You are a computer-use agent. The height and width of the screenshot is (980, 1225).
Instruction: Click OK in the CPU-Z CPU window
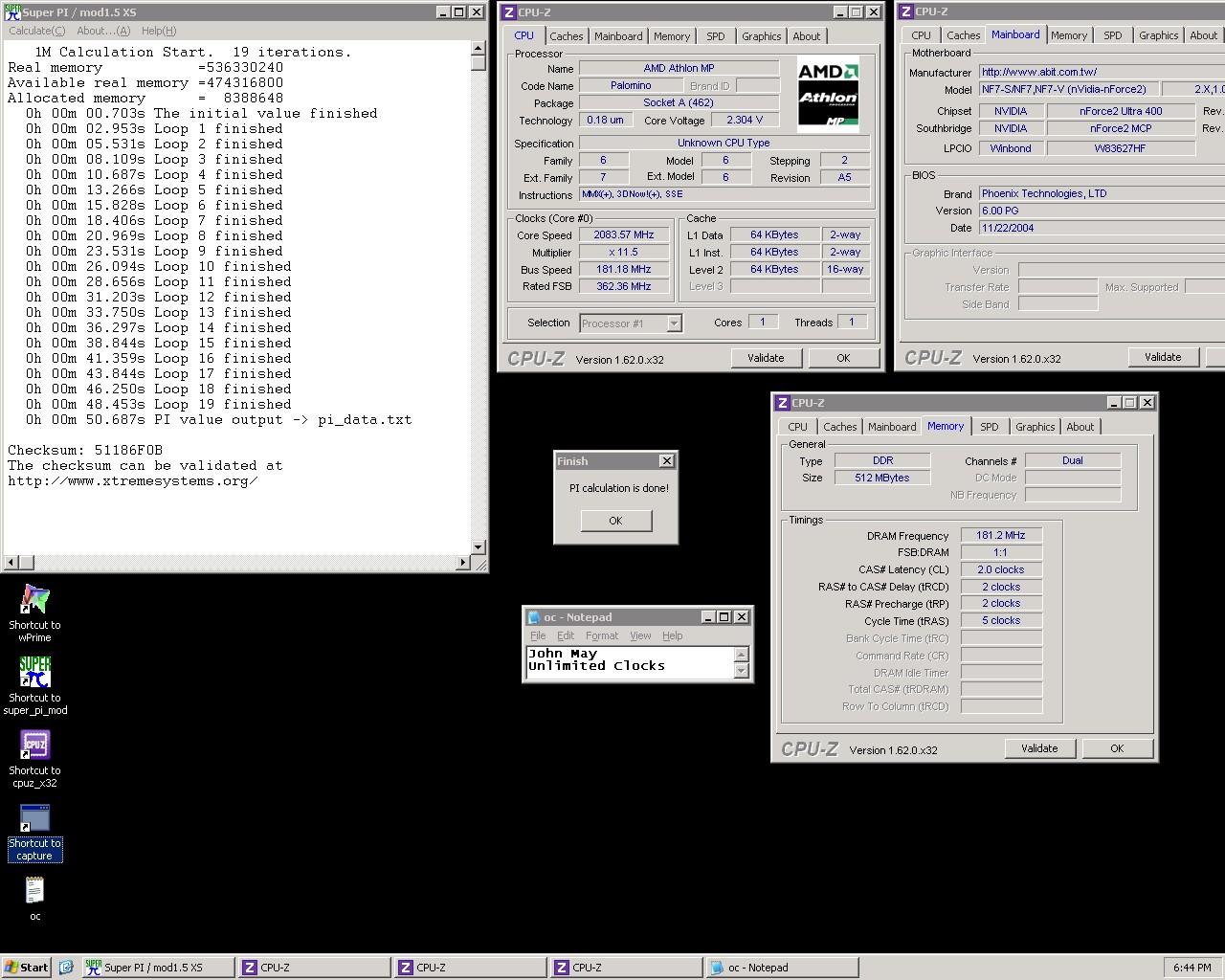pos(843,358)
